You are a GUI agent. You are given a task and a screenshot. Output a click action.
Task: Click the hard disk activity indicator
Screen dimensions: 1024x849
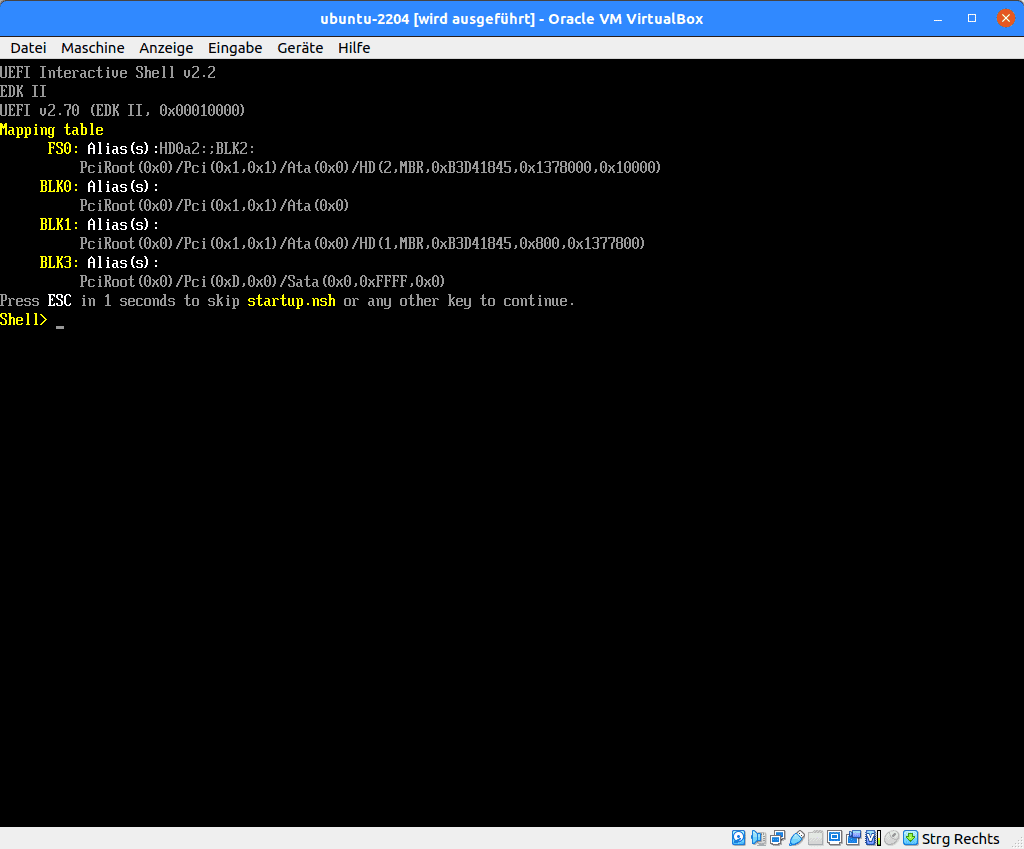pos(739,838)
